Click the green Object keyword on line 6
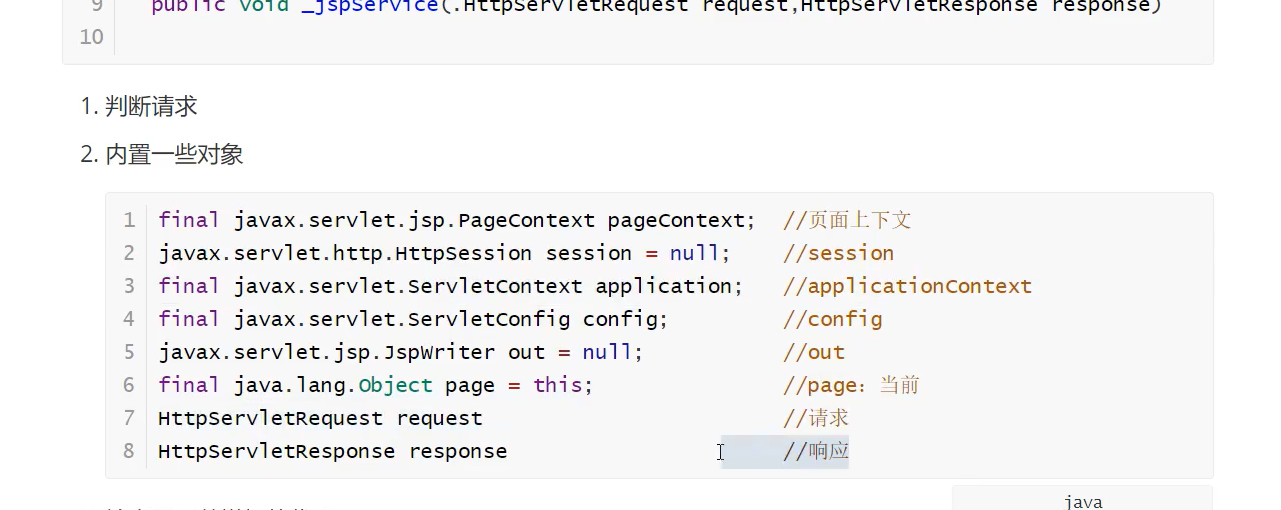Screen dimensions: 1281x510 click(395, 385)
